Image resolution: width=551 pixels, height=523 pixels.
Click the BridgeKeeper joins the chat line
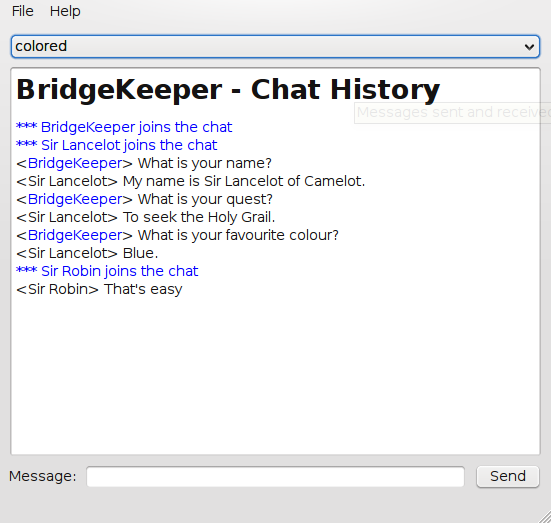(x=124, y=127)
